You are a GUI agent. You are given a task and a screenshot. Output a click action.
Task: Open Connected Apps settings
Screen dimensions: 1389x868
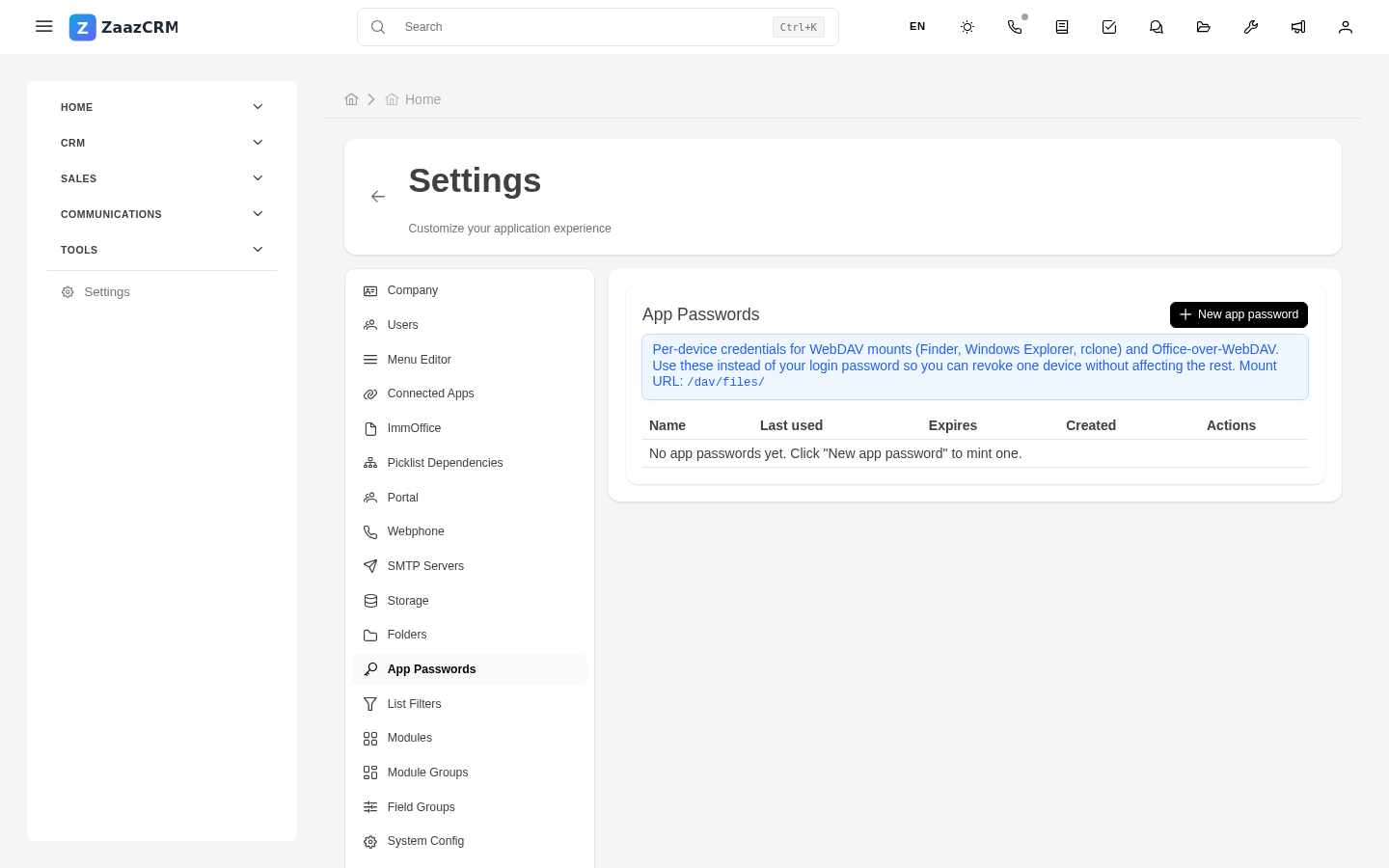(x=470, y=393)
